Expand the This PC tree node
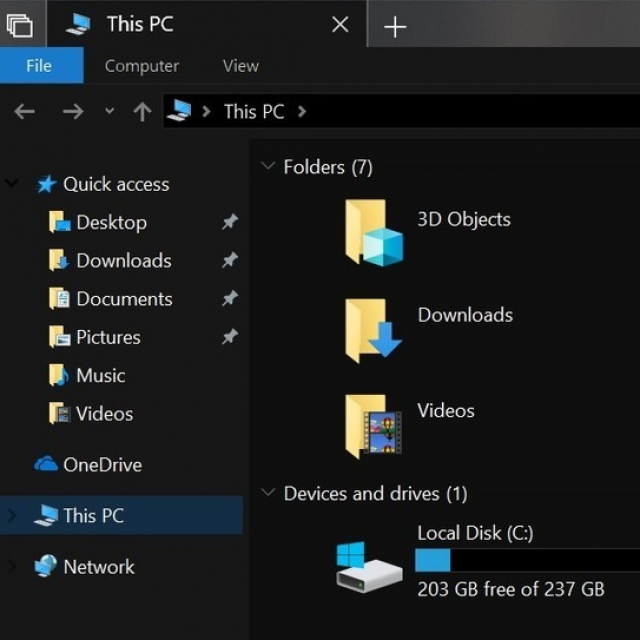 12,516
